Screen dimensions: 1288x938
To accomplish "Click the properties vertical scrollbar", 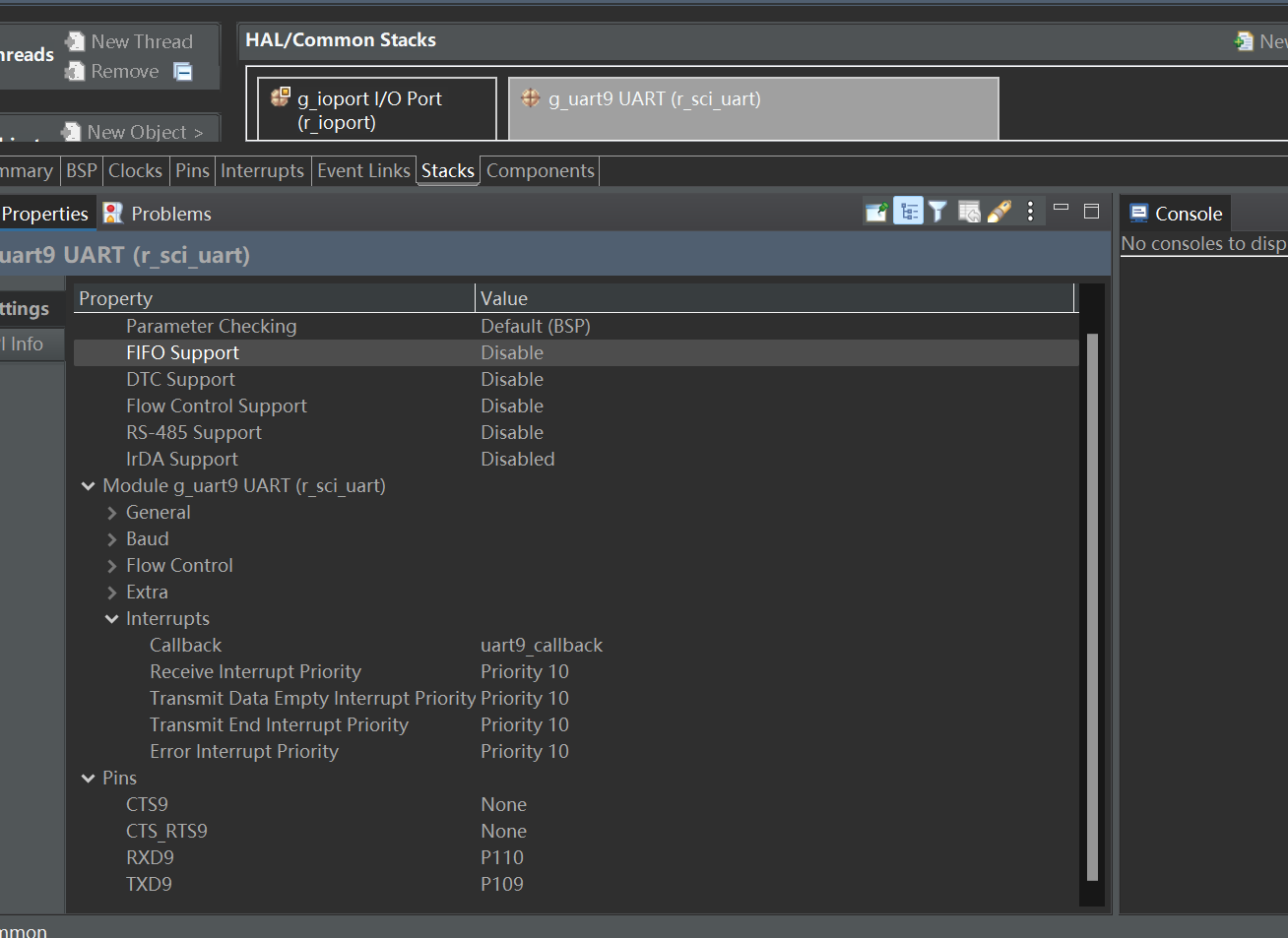I will 1091,606.
